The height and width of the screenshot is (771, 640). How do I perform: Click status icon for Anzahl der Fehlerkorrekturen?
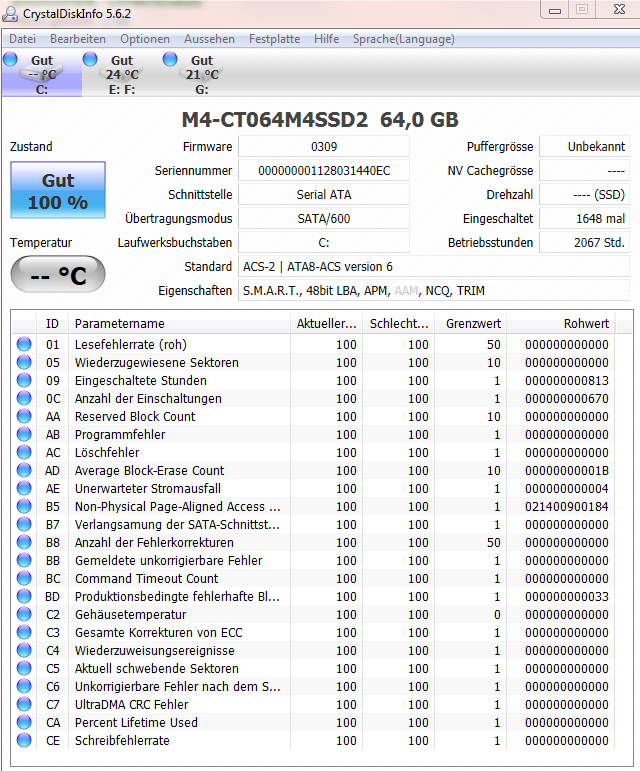click(x=24, y=542)
